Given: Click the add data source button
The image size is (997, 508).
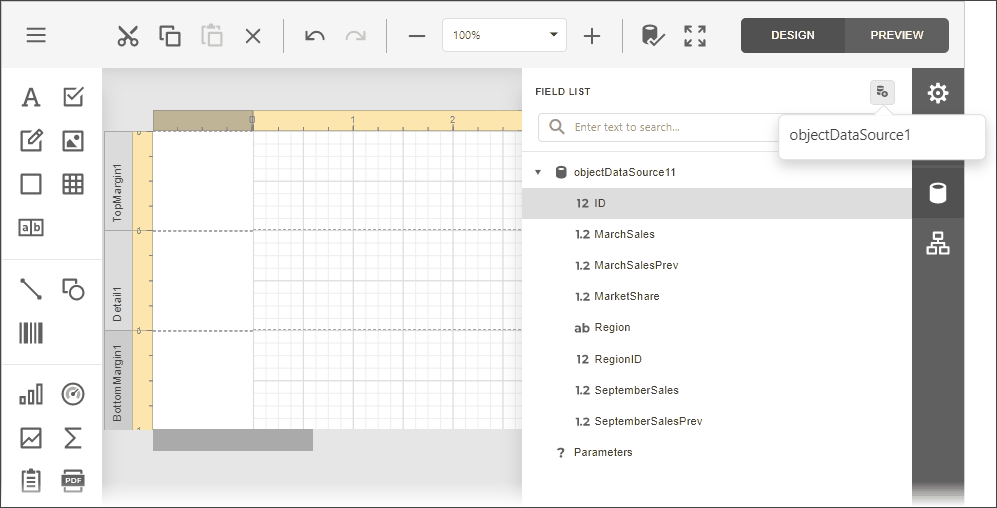Looking at the screenshot, I should (x=882, y=92).
